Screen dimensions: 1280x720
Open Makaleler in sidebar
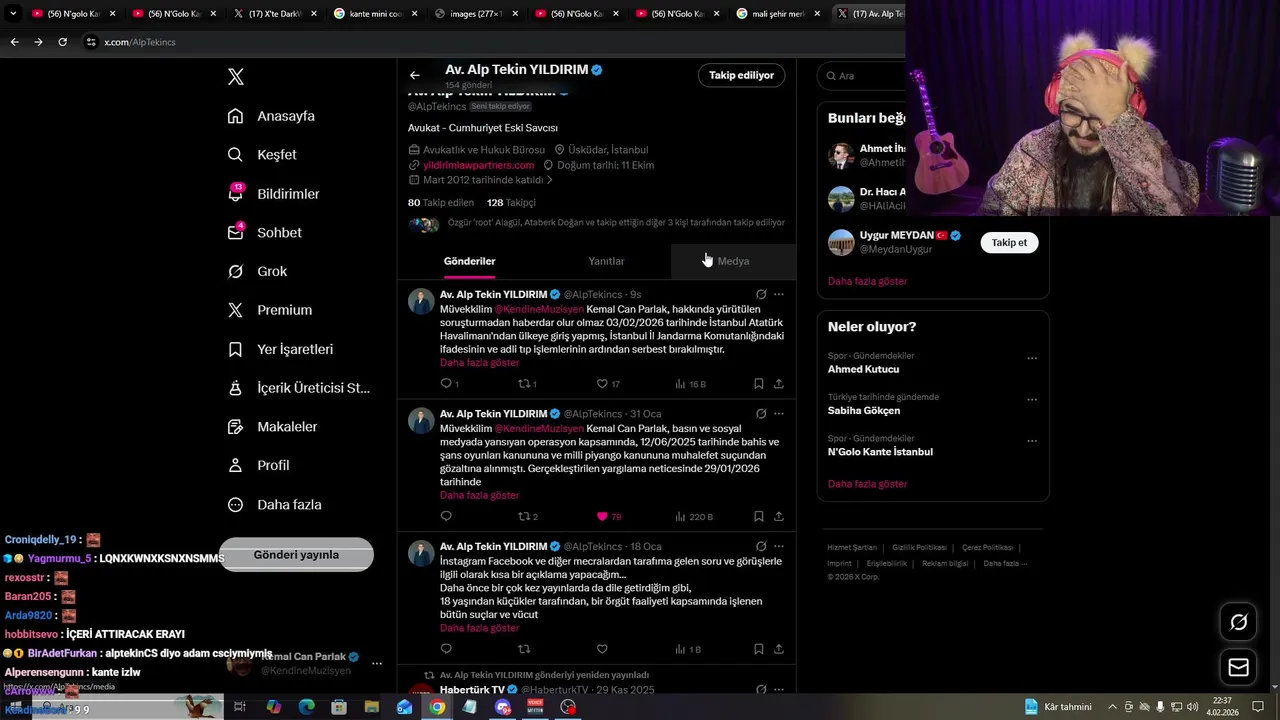[272, 427]
